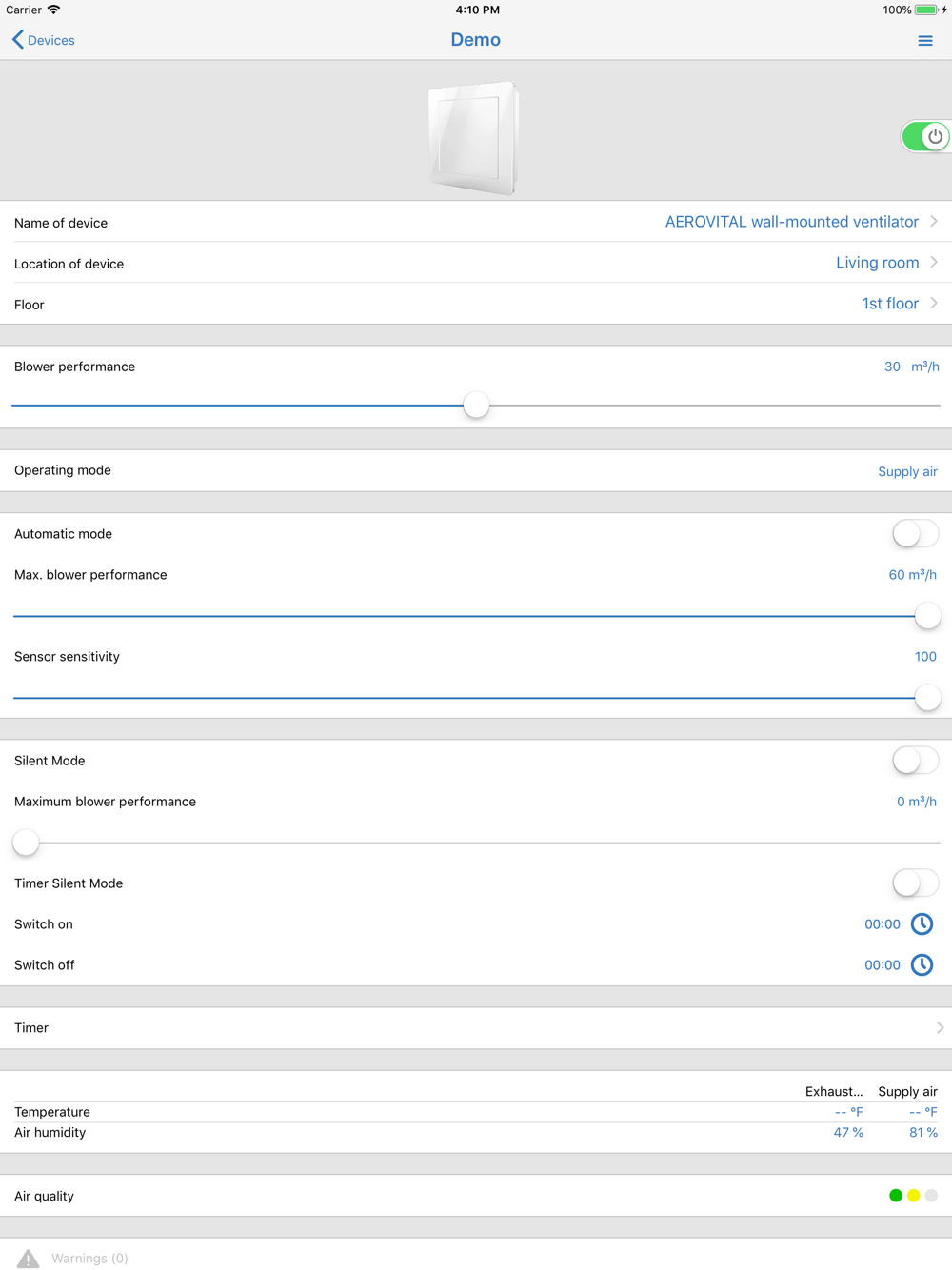Enable Silent Mode toggle
This screenshot has height=1270, width=952.
pyautogui.click(x=915, y=761)
